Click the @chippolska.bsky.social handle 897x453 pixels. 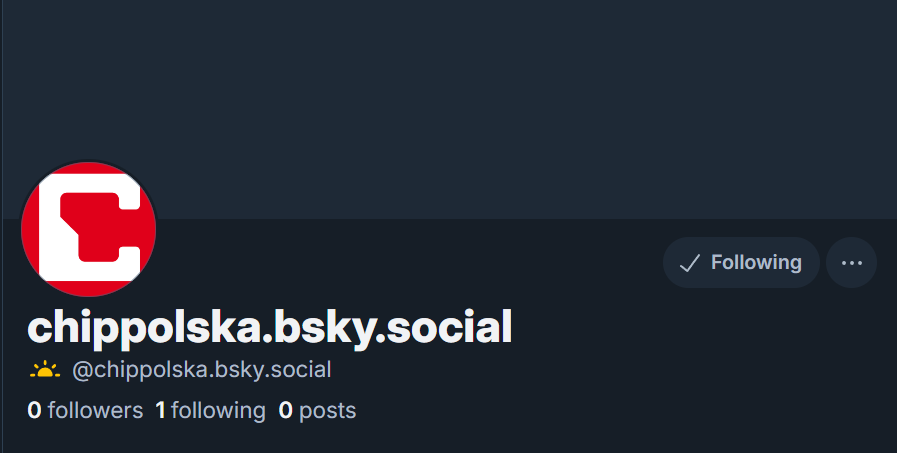(x=201, y=370)
